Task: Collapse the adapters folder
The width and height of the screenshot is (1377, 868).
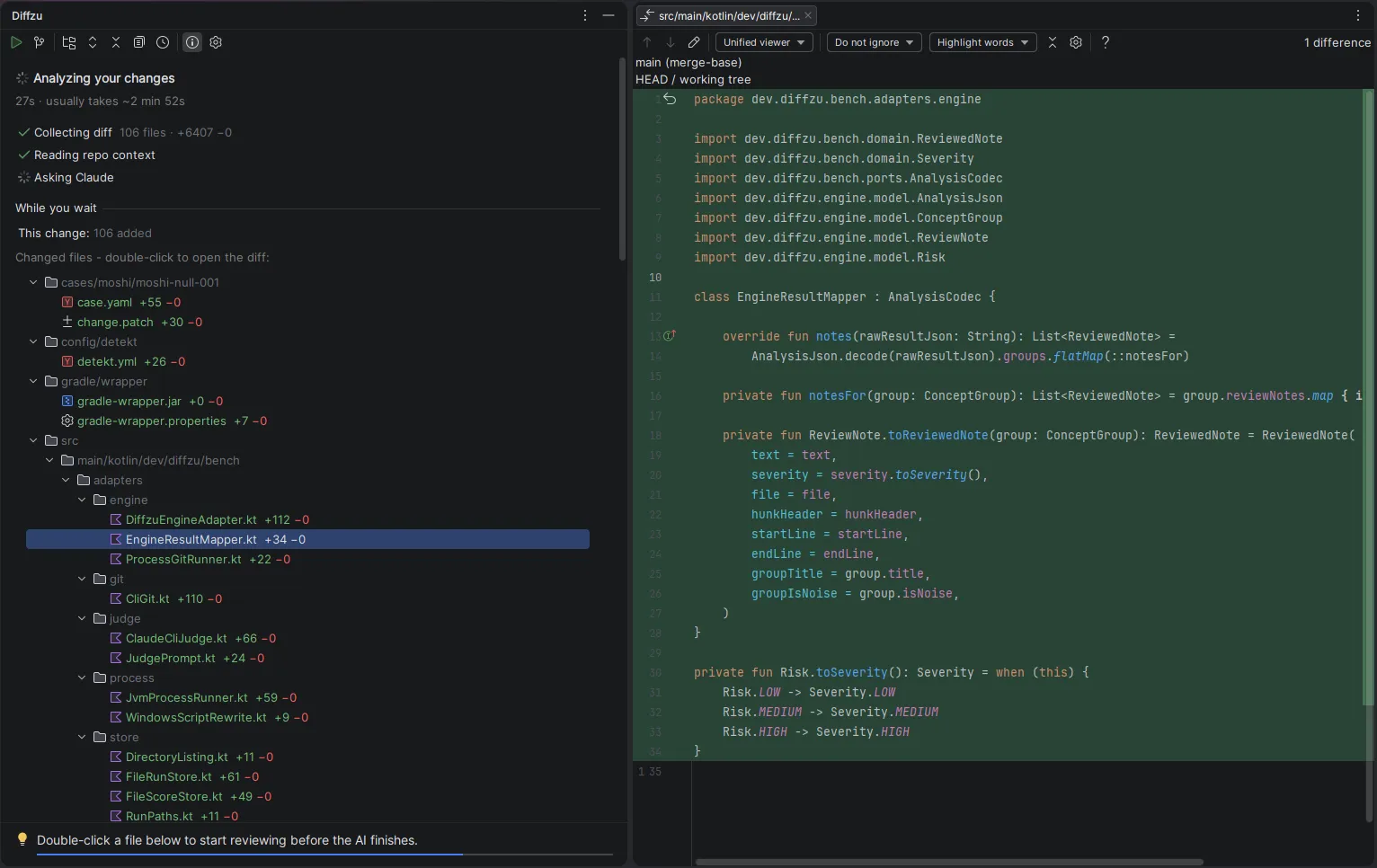Action: pos(66,480)
